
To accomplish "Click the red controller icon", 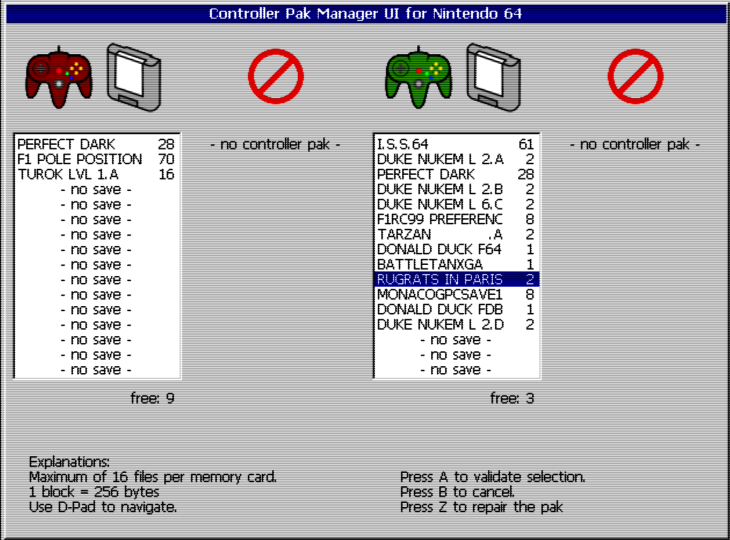I will [59, 78].
